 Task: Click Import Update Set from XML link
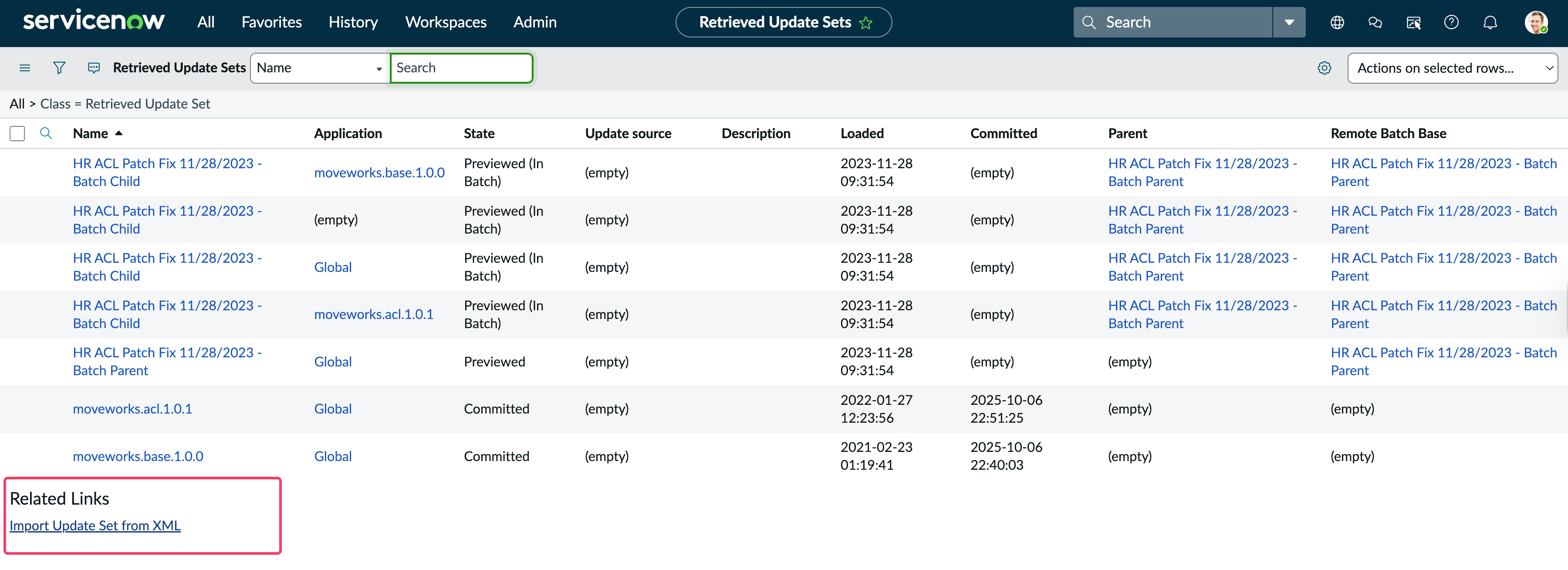[95, 526]
